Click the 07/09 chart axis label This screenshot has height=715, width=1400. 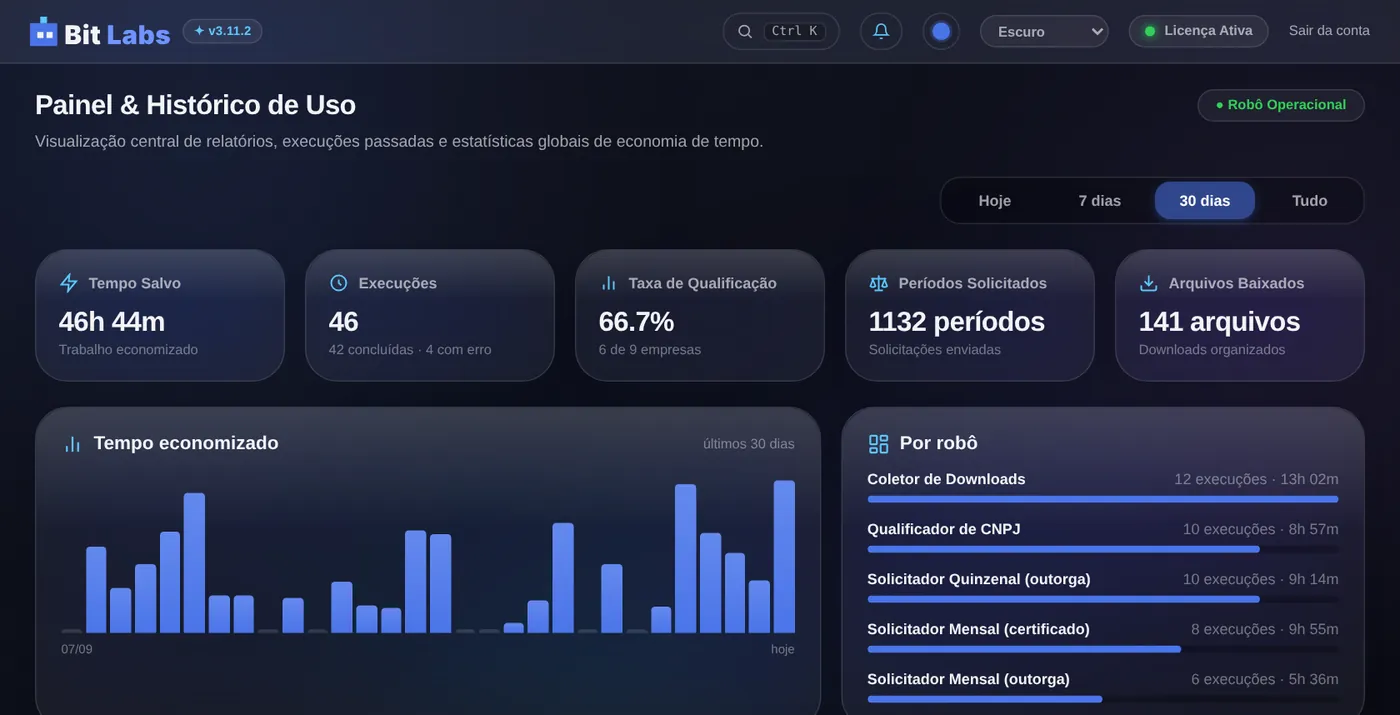(77, 649)
